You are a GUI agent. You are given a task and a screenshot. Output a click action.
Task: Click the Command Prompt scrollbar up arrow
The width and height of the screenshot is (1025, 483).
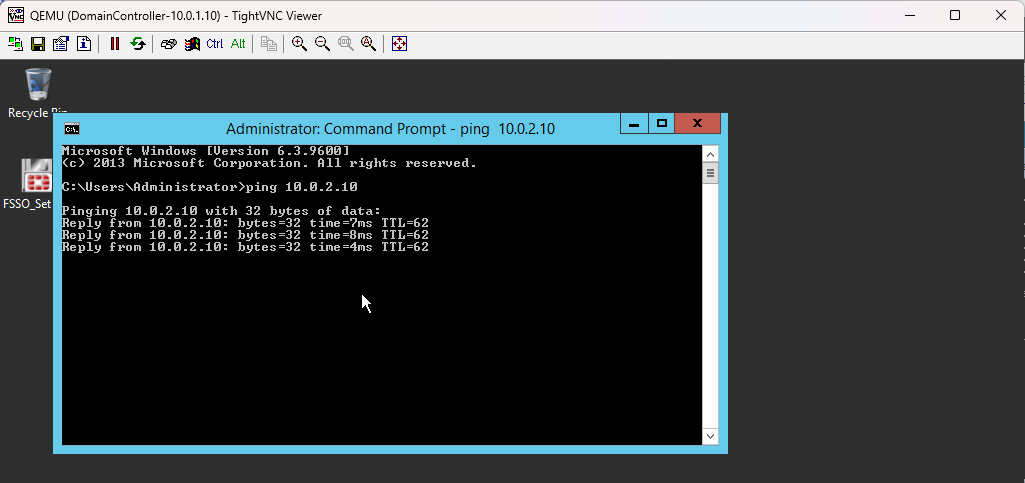click(711, 153)
